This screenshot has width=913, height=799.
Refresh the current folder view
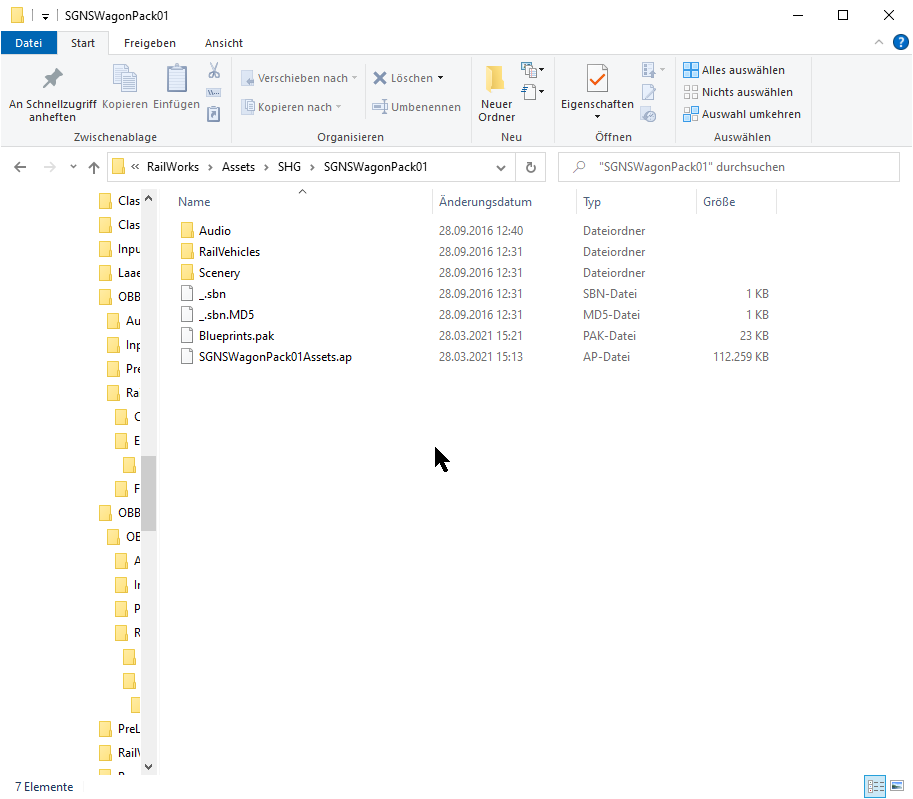530,167
